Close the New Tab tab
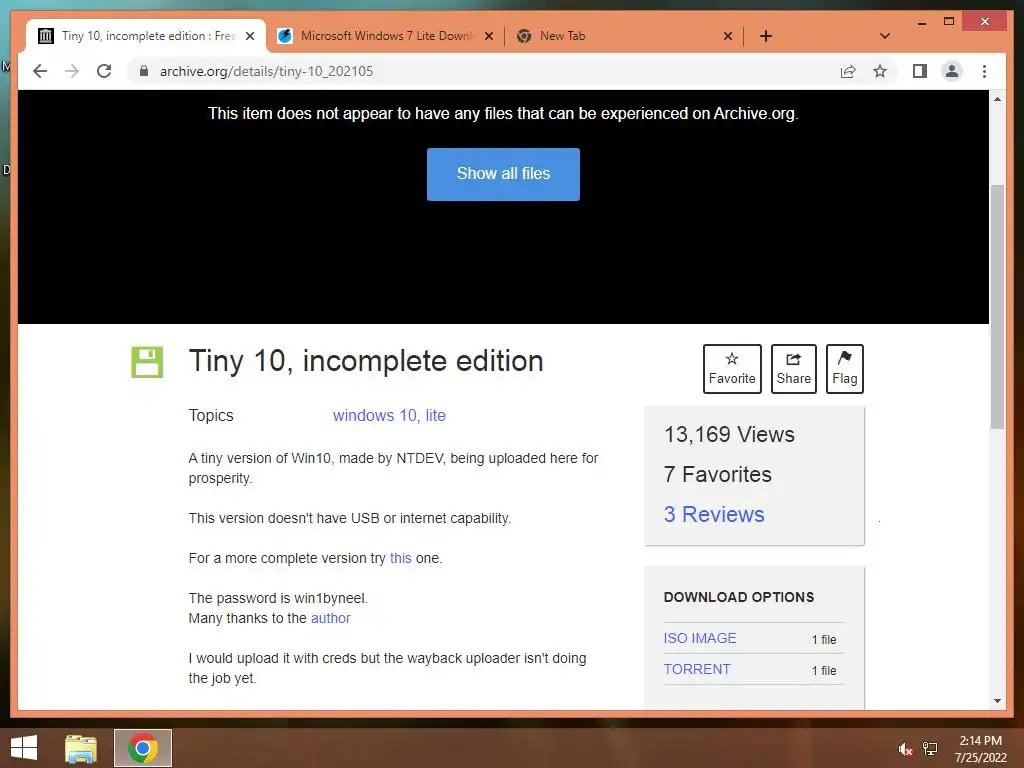The width and height of the screenshot is (1024, 768). (728, 36)
